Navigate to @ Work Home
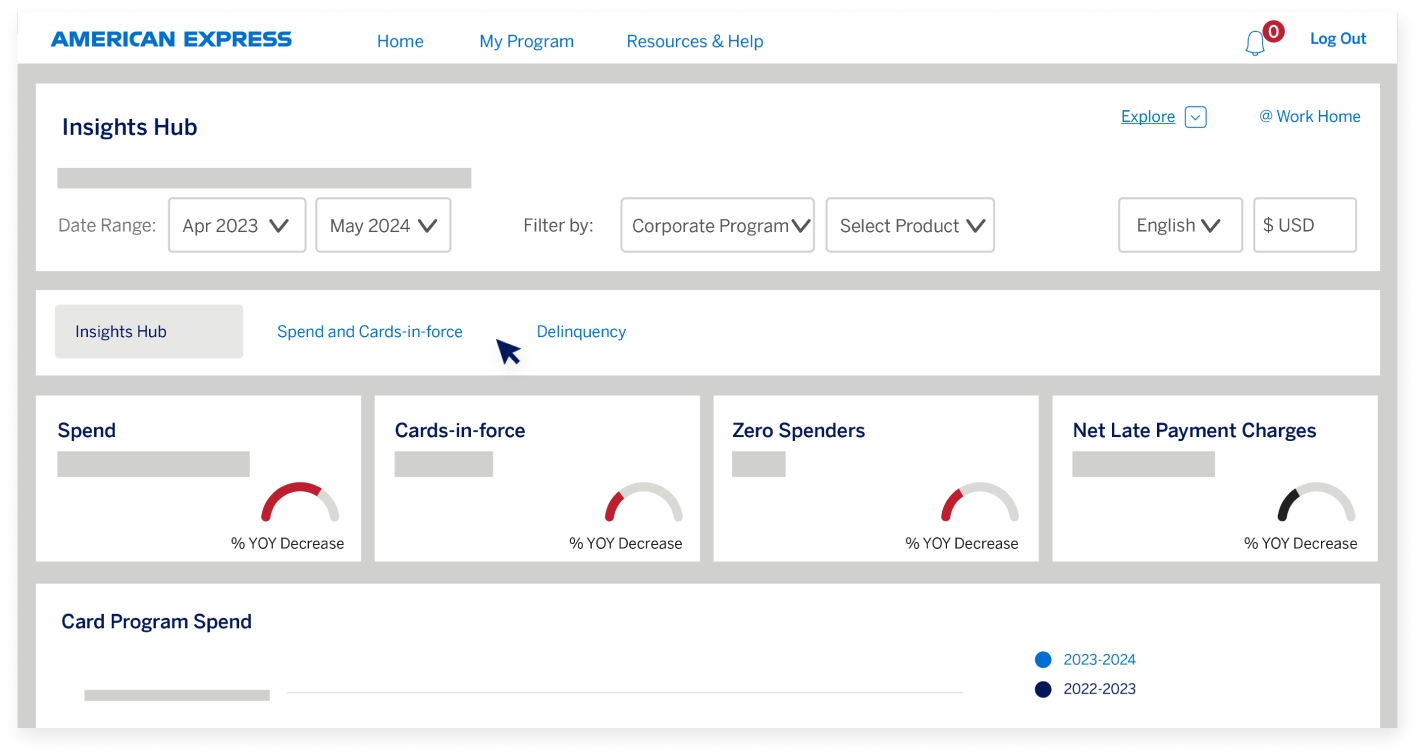This screenshot has width=1421, height=756. tap(1310, 116)
